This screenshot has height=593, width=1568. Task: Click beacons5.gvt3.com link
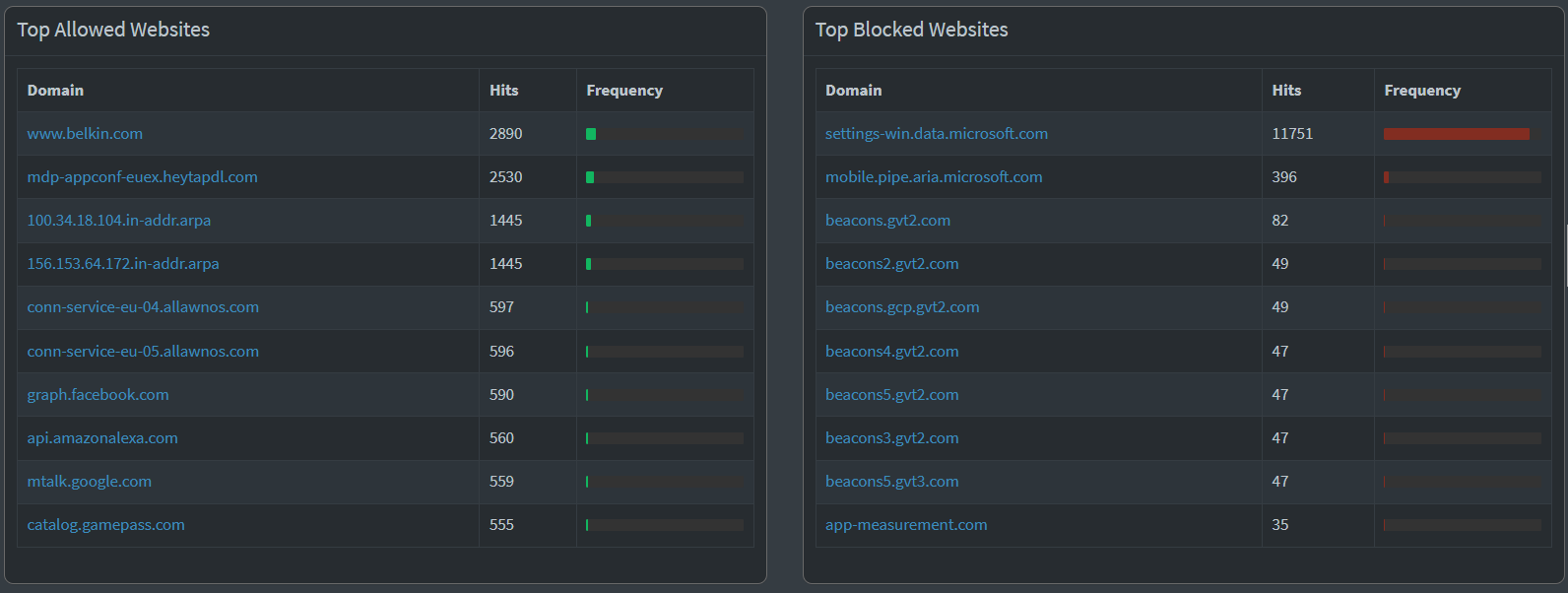click(x=891, y=482)
